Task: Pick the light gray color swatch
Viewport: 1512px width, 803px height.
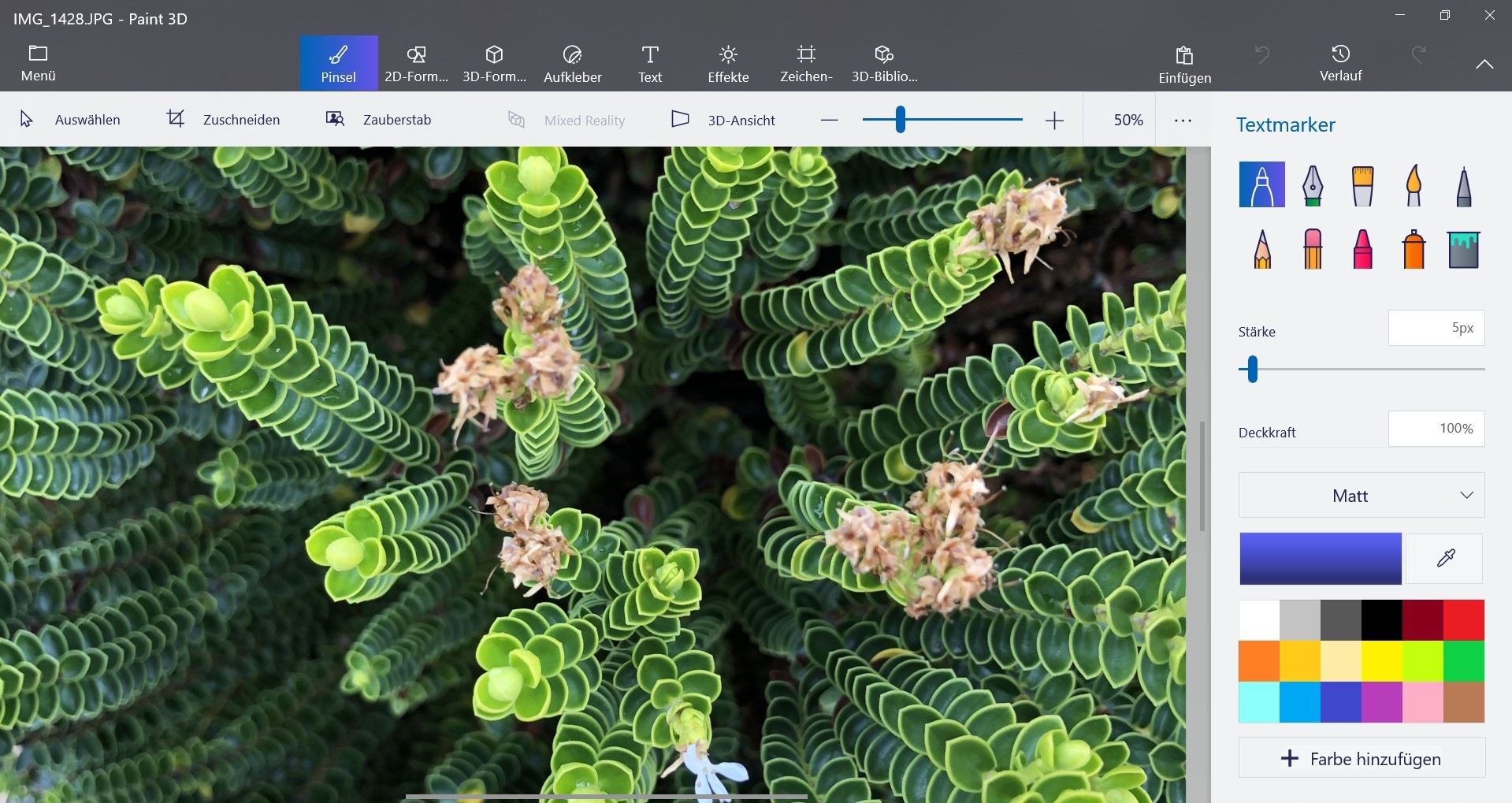Action: coord(1300,620)
